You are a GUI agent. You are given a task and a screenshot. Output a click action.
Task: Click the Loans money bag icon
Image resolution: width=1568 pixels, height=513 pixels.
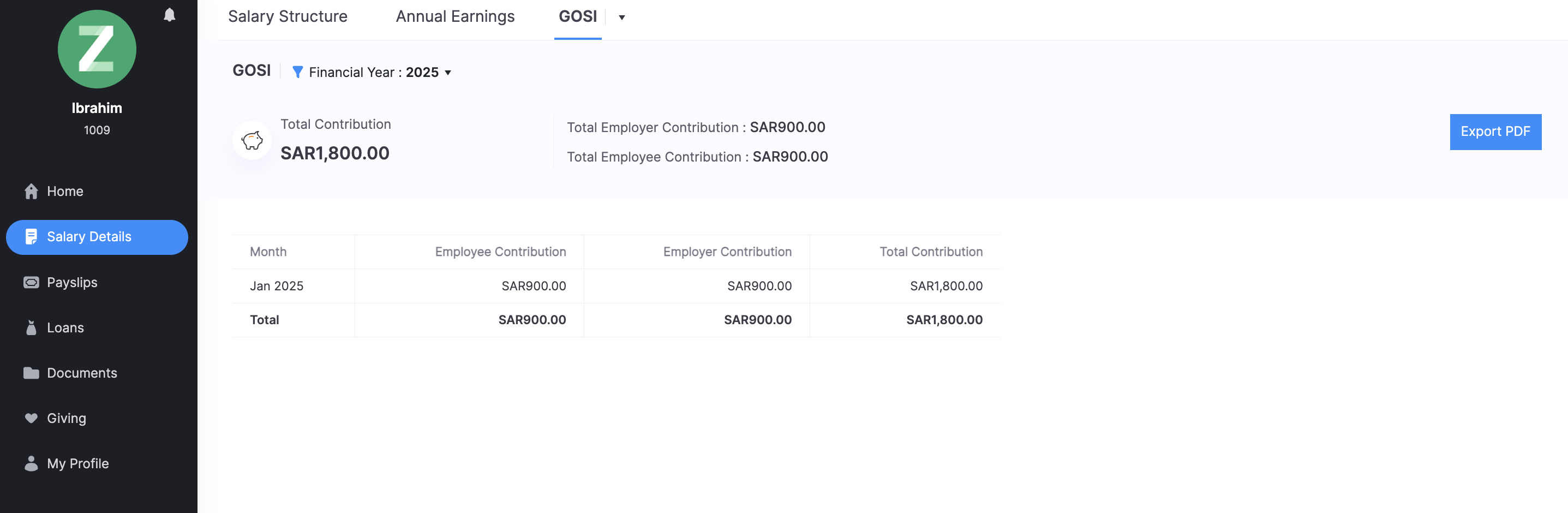[31, 328]
